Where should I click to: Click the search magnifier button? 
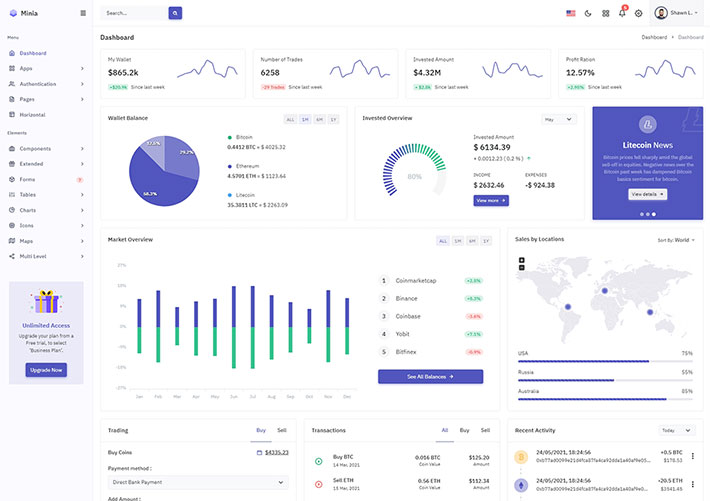175,13
